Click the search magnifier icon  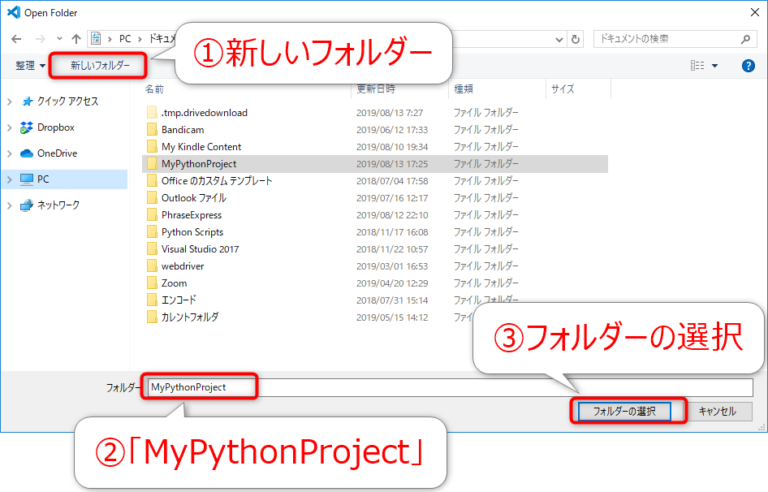(746, 38)
